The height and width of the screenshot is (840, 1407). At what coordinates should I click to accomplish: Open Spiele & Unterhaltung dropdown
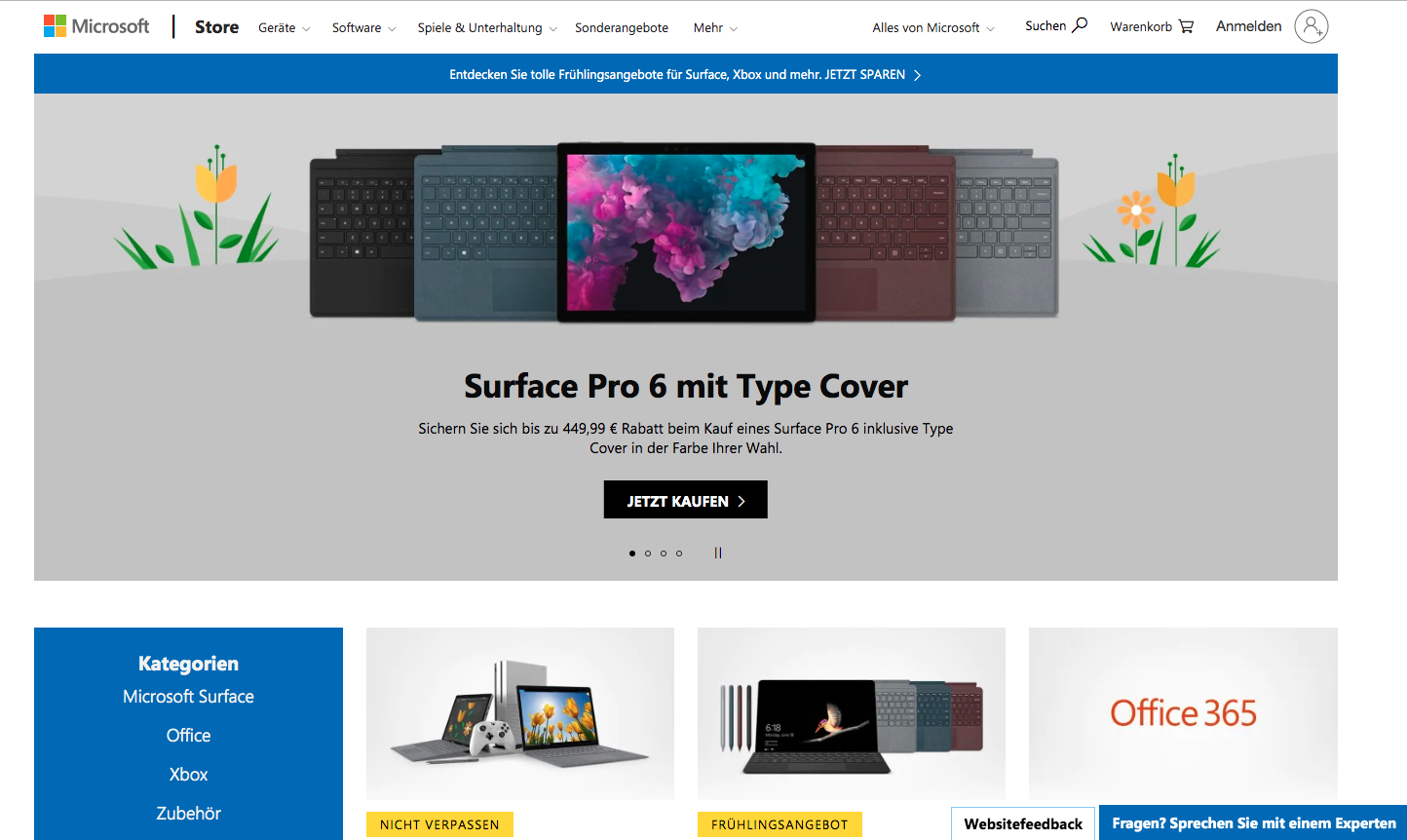pos(487,28)
